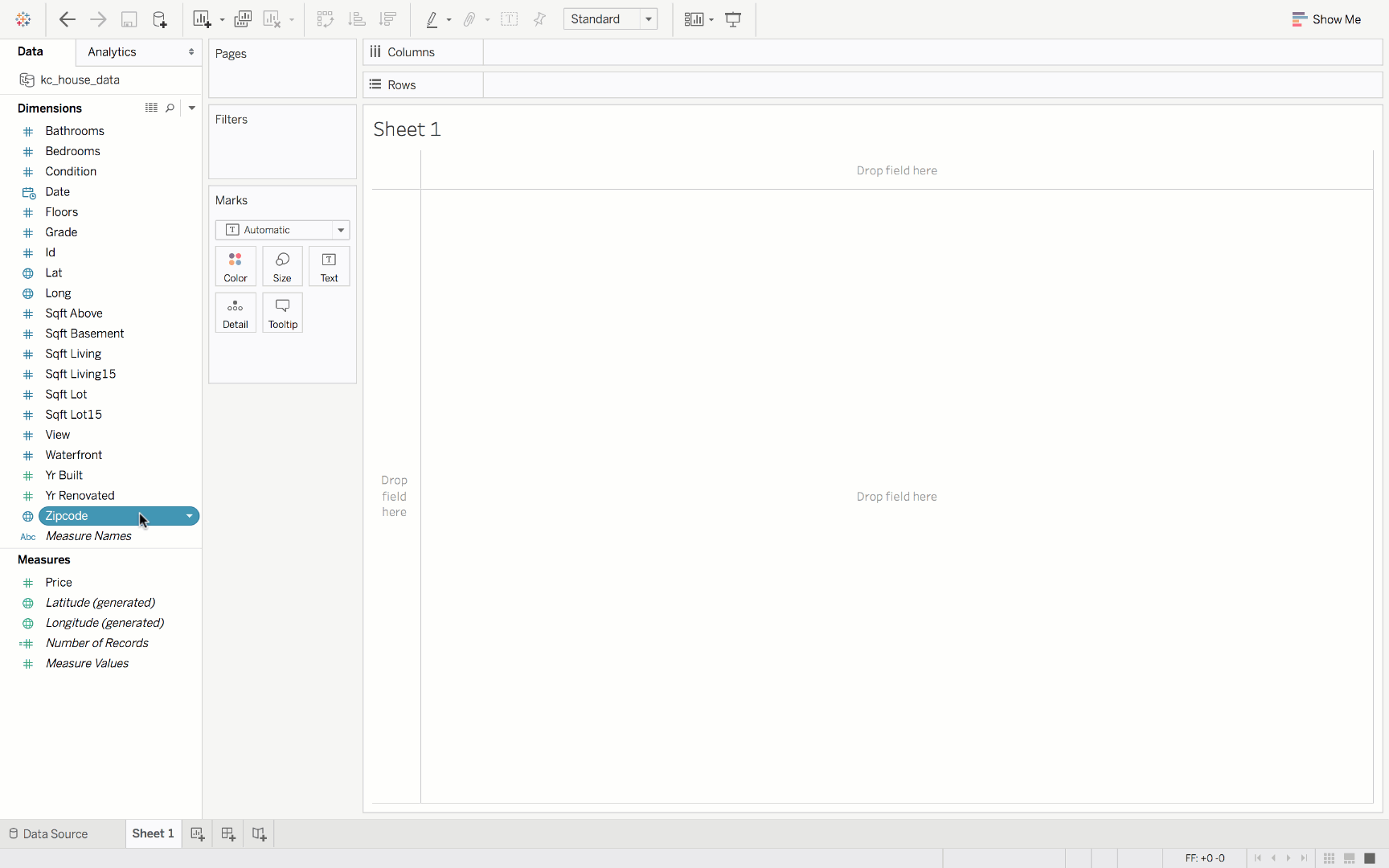Click the Rows shelf field area
The image size is (1389, 868).
pyautogui.click(x=932, y=85)
